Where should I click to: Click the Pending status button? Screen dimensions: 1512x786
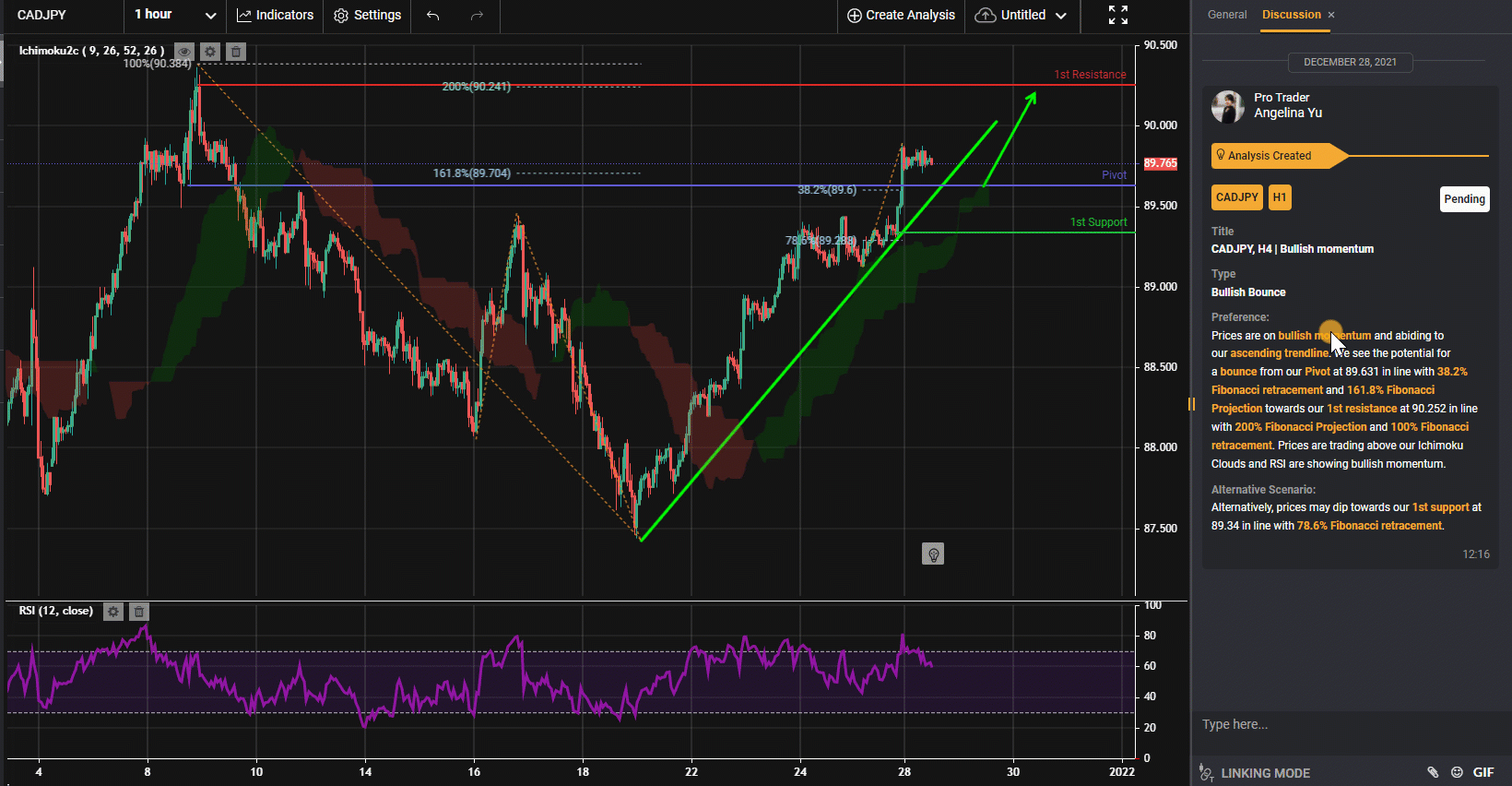tap(1464, 199)
